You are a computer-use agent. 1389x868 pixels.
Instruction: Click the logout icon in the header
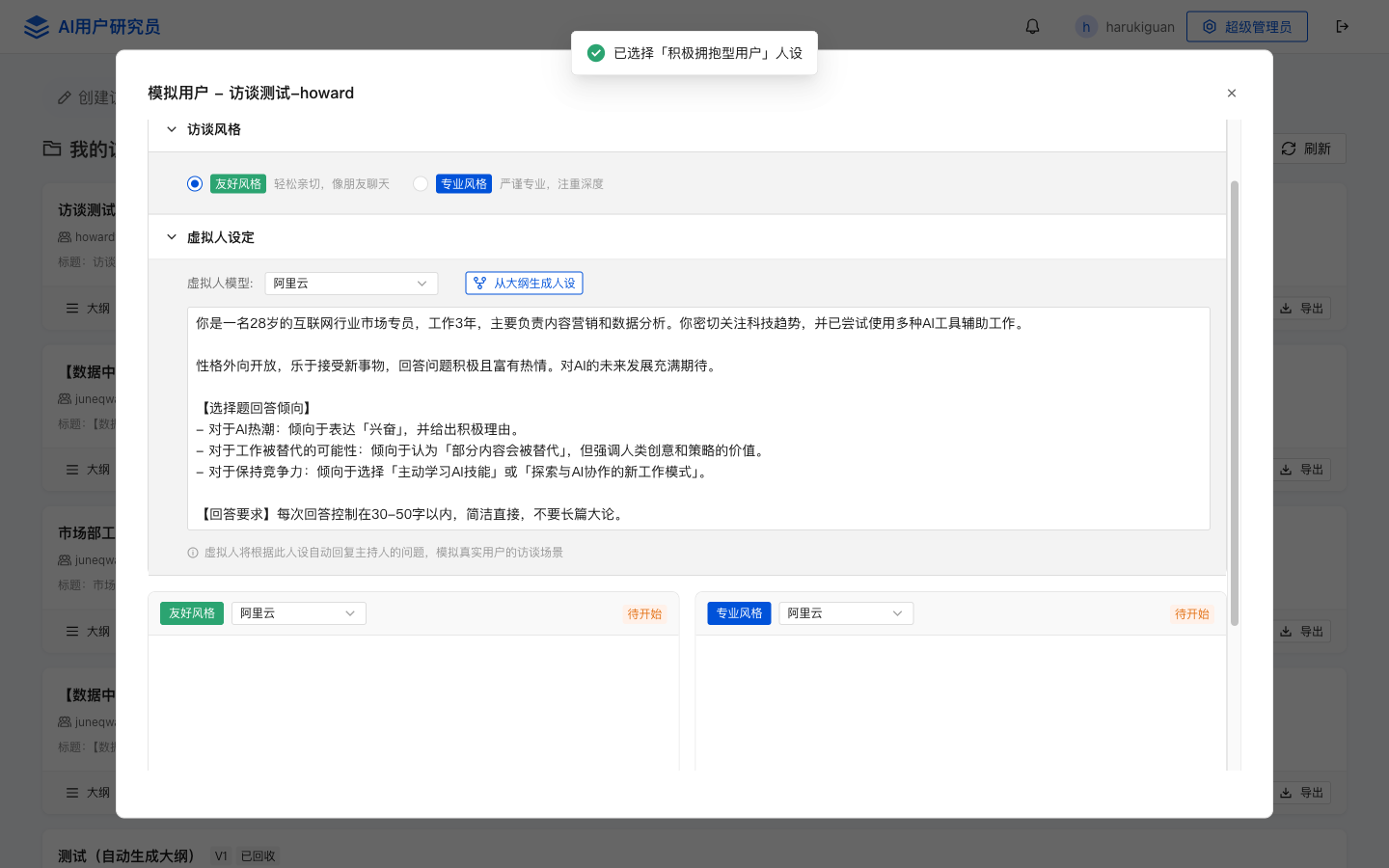point(1342,27)
